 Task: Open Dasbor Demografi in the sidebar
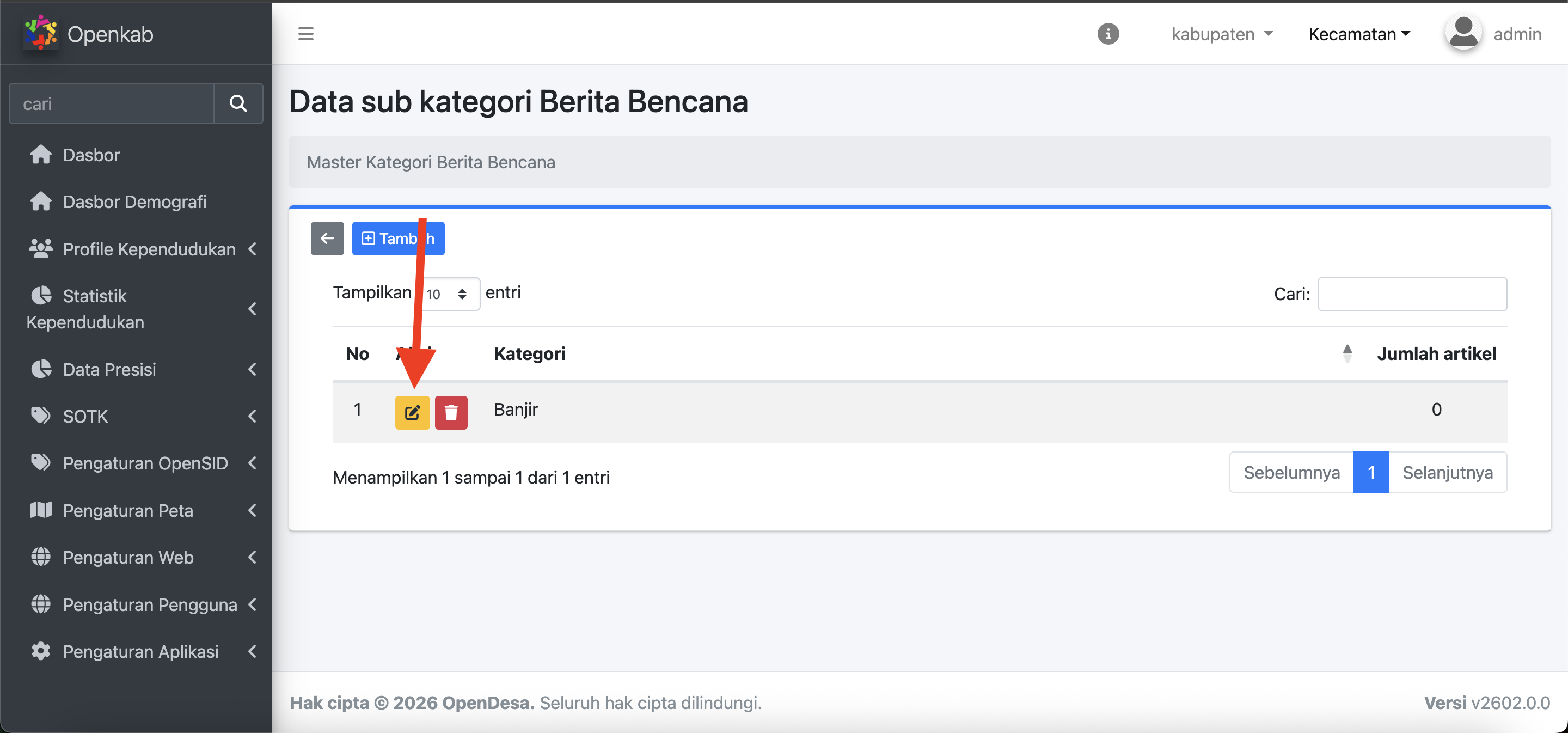134,201
